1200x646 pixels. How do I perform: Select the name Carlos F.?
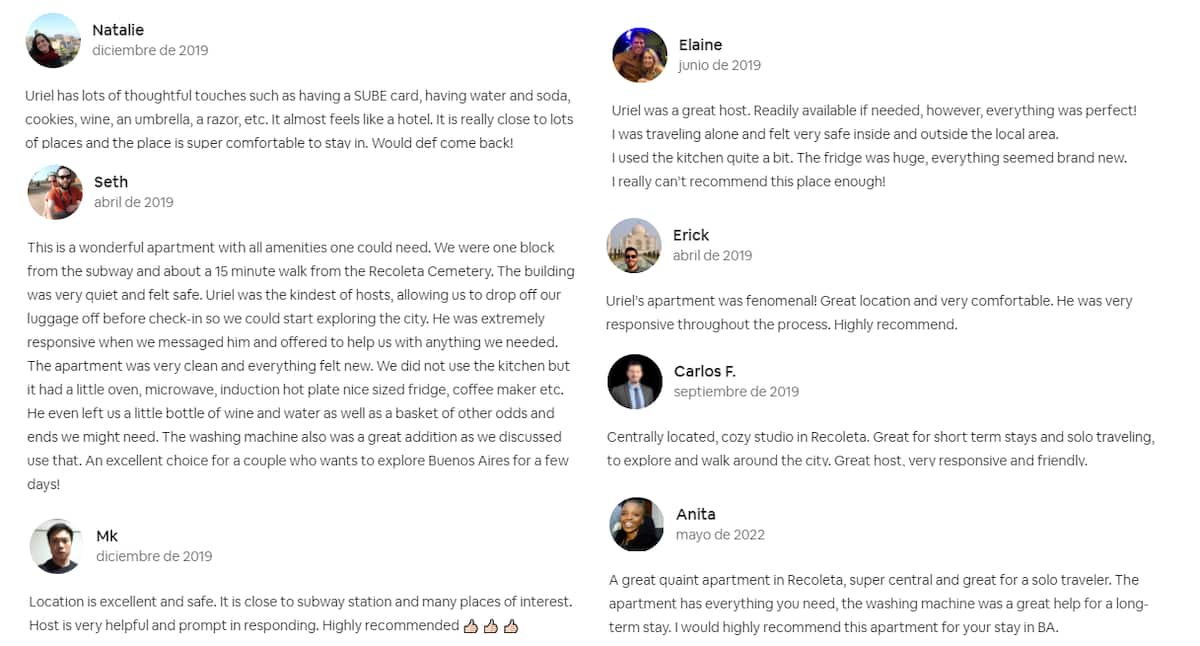[705, 372]
